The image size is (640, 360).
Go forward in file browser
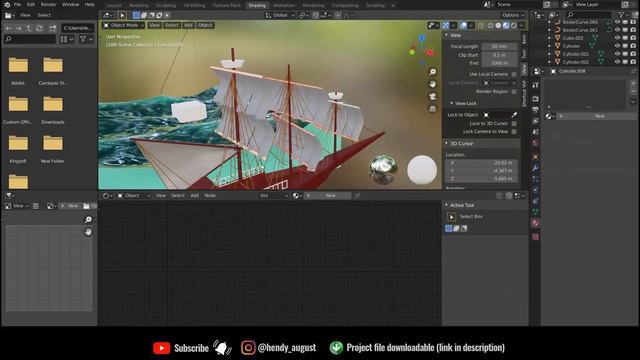[18, 28]
